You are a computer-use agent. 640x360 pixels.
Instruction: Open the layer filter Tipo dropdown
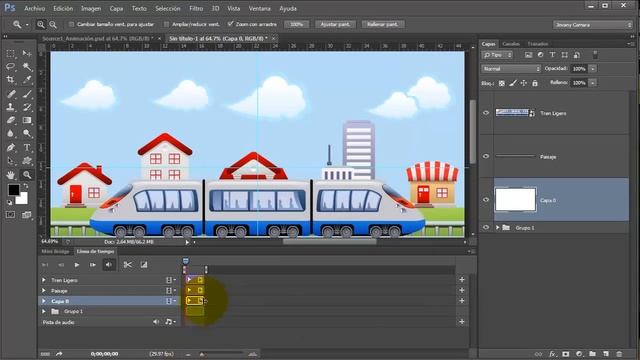tap(497, 55)
